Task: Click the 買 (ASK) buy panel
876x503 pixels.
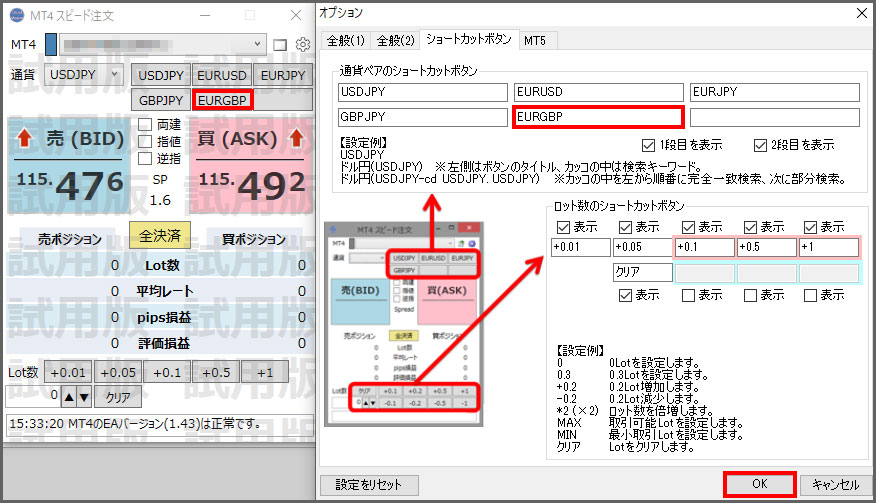Action: pyautogui.click(x=251, y=166)
